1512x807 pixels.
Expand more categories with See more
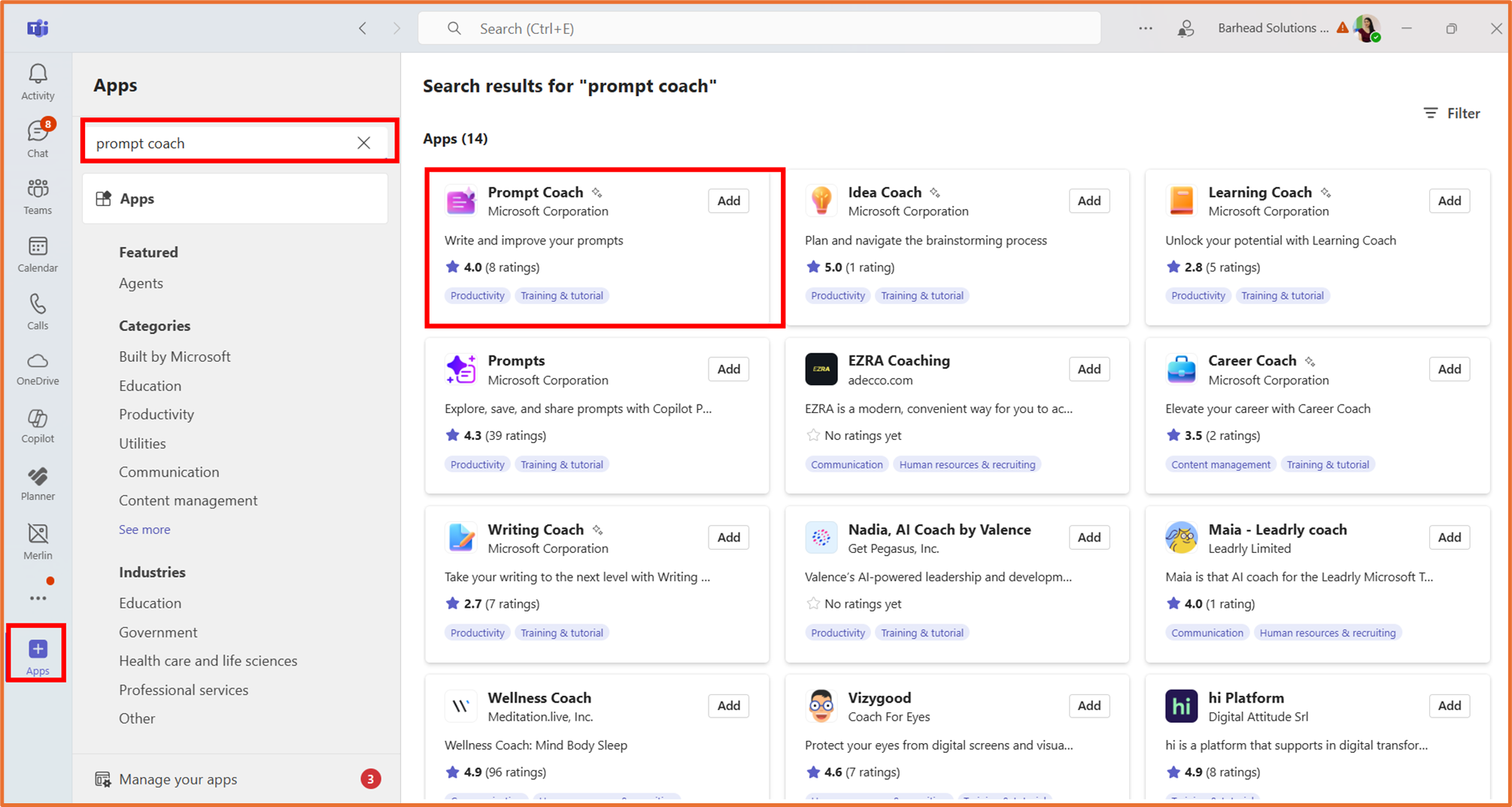144,529
